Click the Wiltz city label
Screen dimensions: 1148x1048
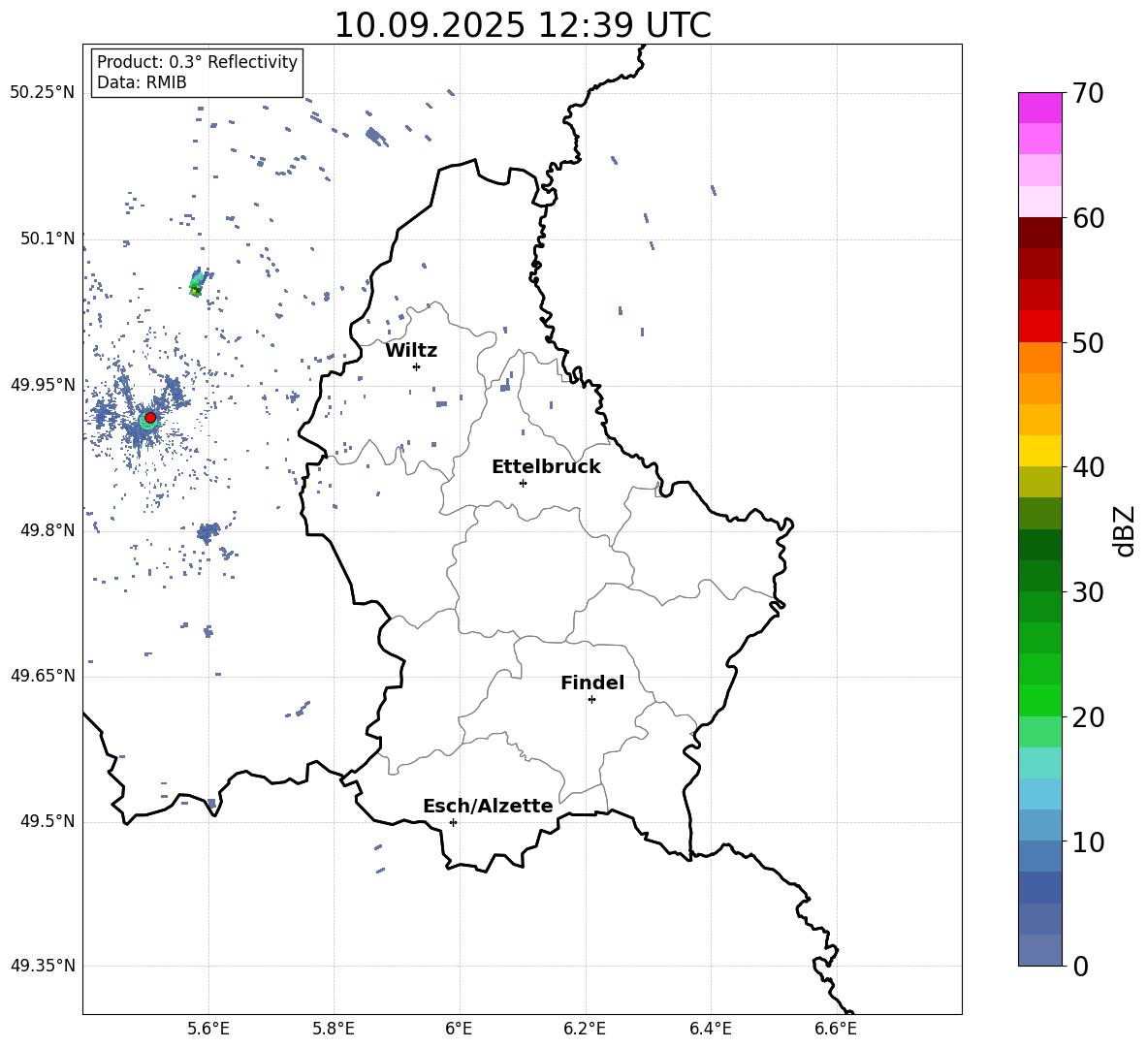tap(411, 351)
